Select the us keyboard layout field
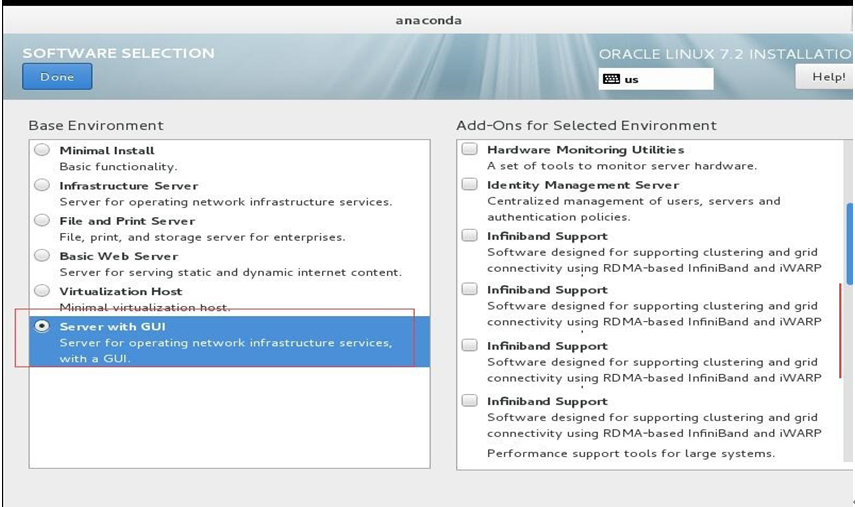Screen dimensions: 855x507 point(656,79)
